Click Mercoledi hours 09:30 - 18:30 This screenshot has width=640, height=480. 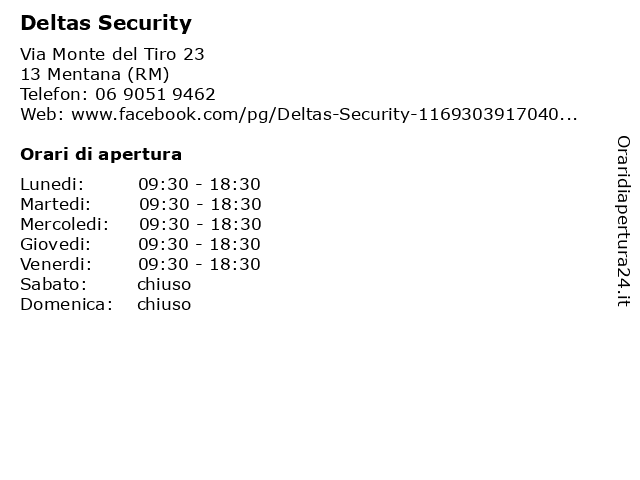coord(200,224)
